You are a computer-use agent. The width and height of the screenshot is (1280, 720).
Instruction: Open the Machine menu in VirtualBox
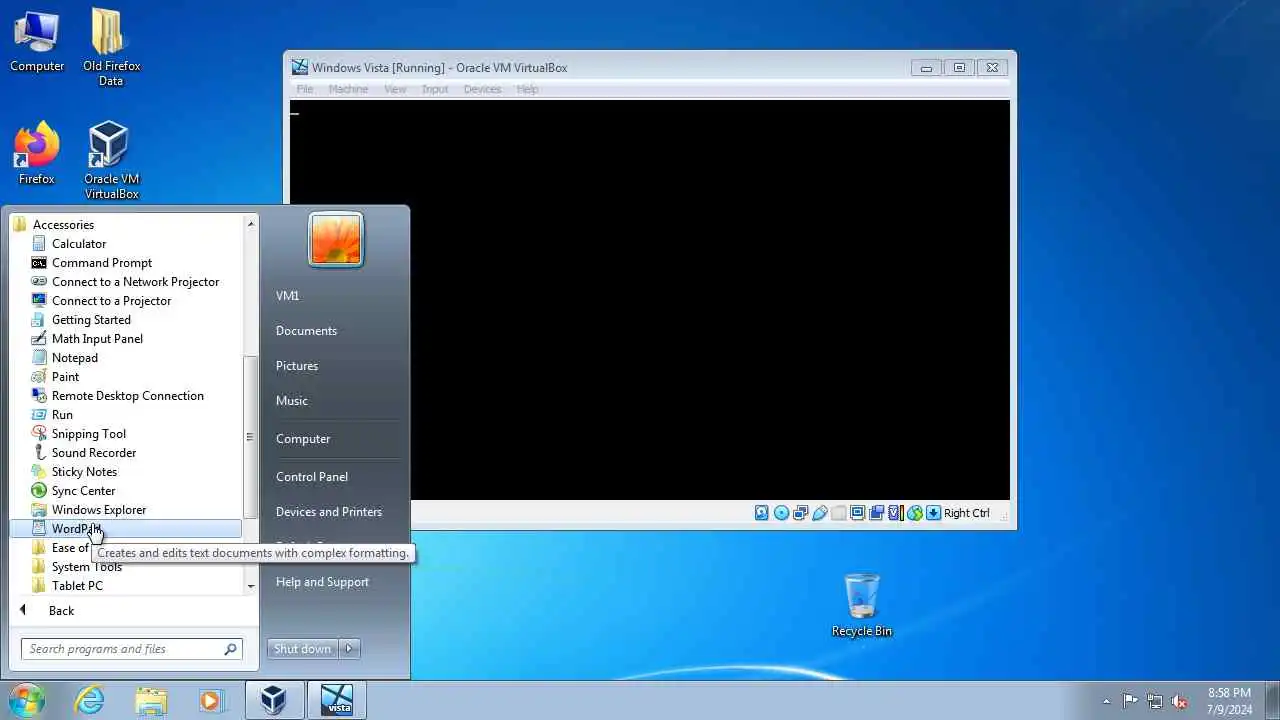point(348,89)
